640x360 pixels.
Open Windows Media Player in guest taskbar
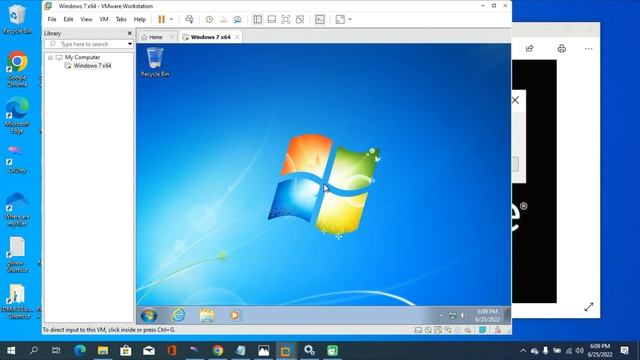tap(234, 315)
